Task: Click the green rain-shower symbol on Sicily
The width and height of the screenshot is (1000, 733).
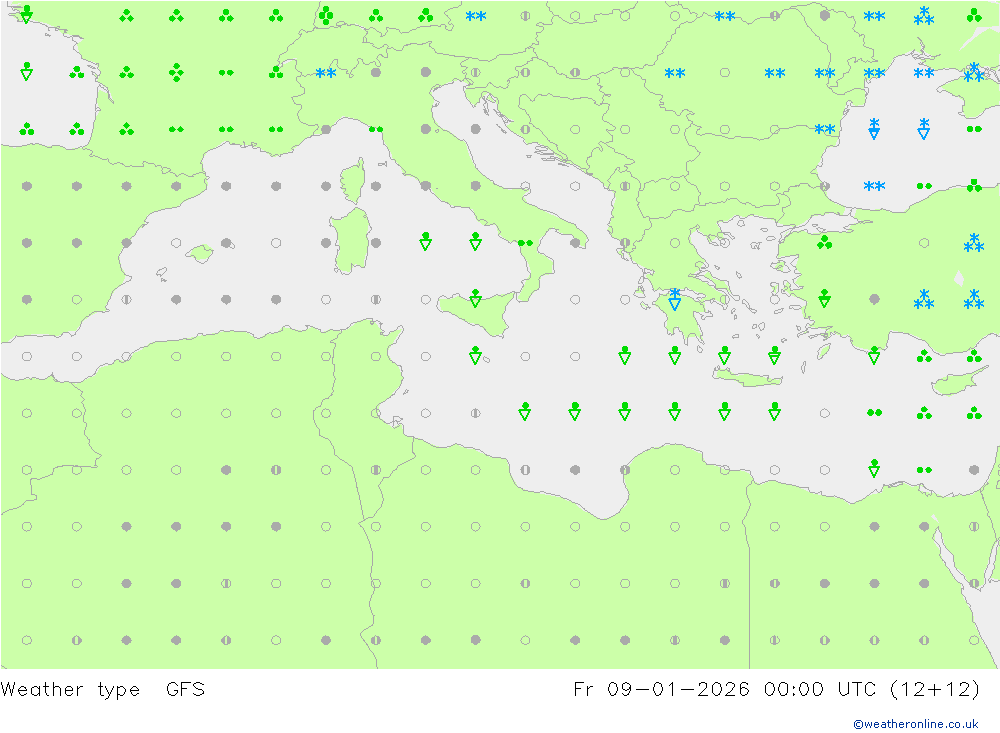Action: [475, 298]
